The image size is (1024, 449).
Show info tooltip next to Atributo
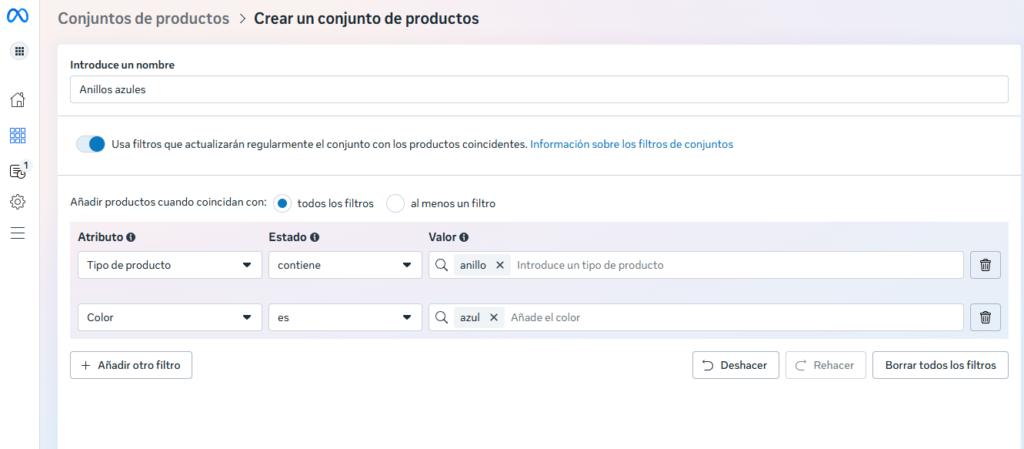pos(131,238)
